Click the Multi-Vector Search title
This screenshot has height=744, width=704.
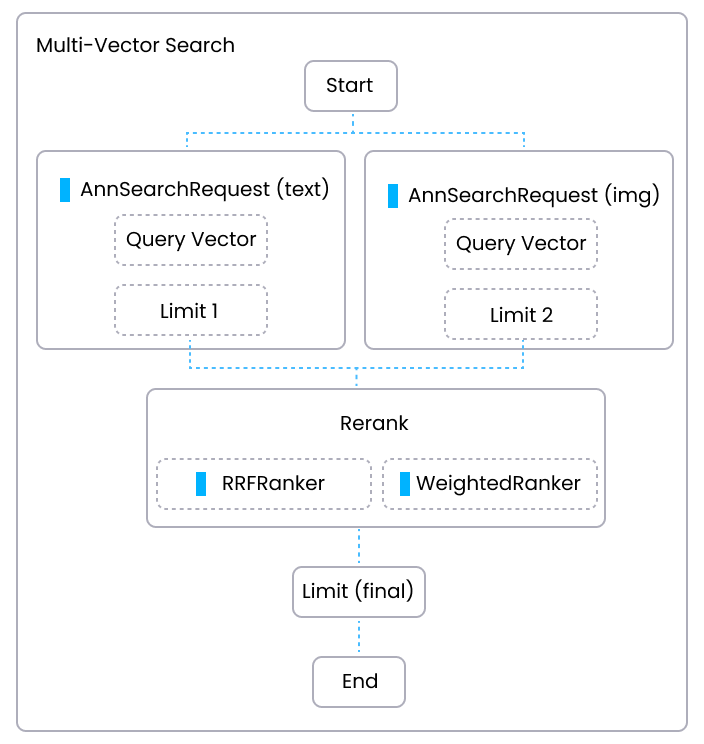(x=135, y=45)
